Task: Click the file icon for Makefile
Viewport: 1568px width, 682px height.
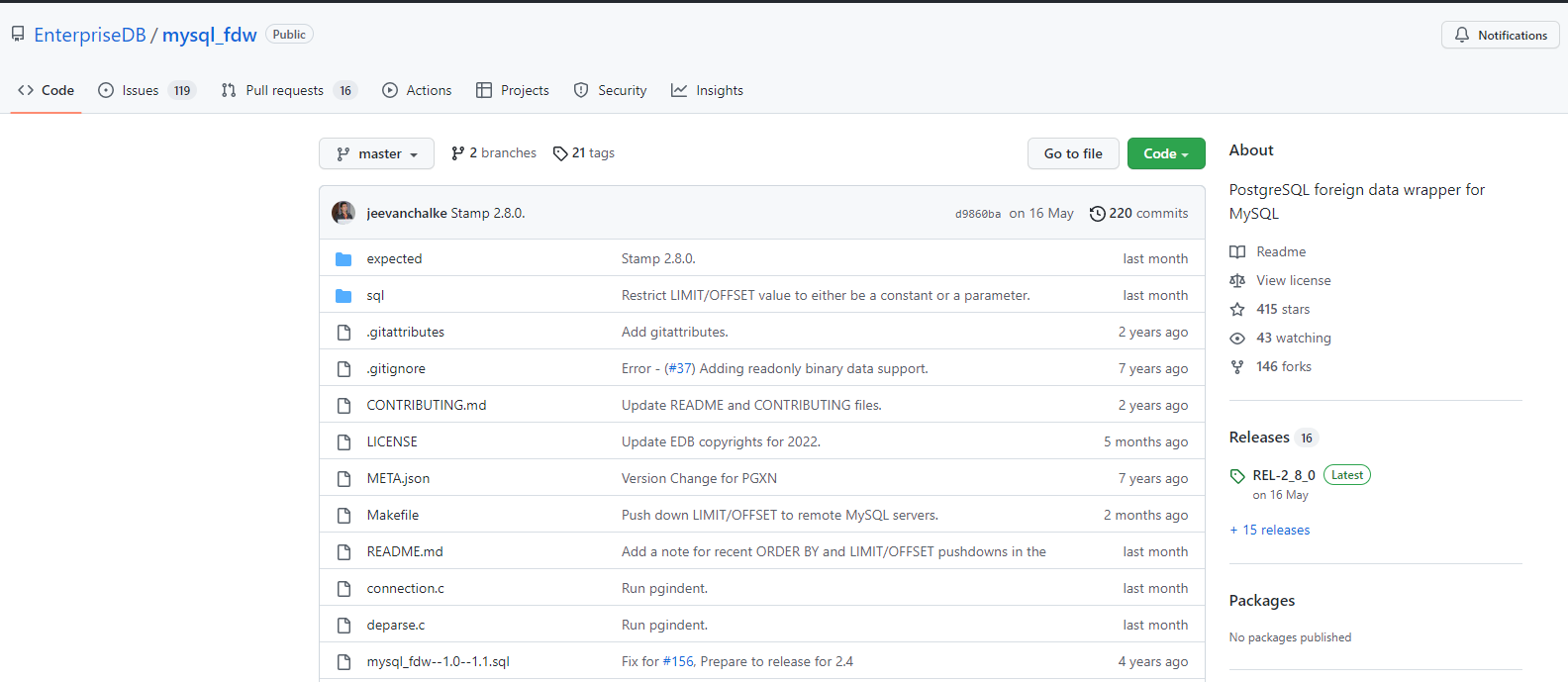Action: point(343,516)
